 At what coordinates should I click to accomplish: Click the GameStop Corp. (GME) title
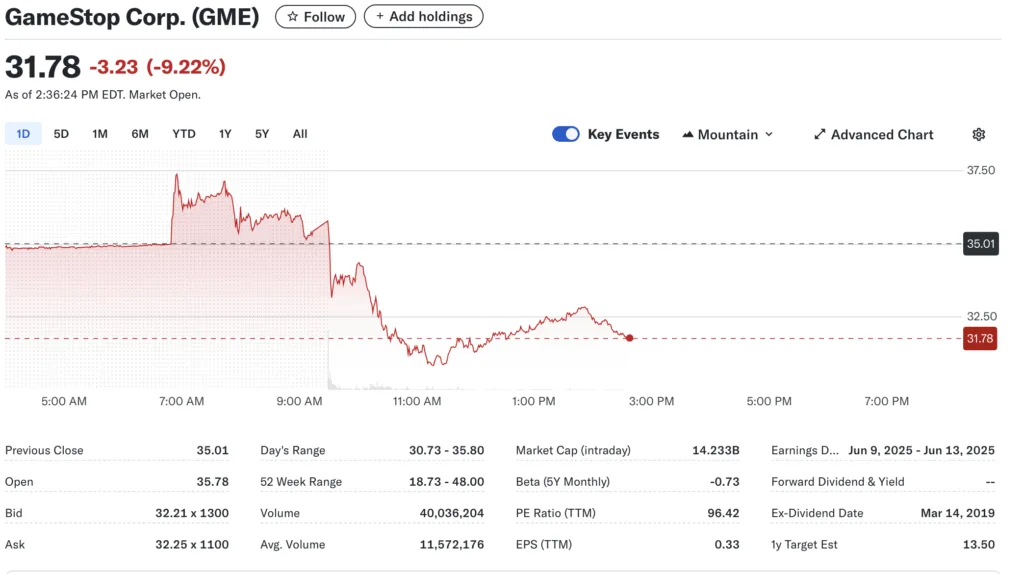point(132,16)
